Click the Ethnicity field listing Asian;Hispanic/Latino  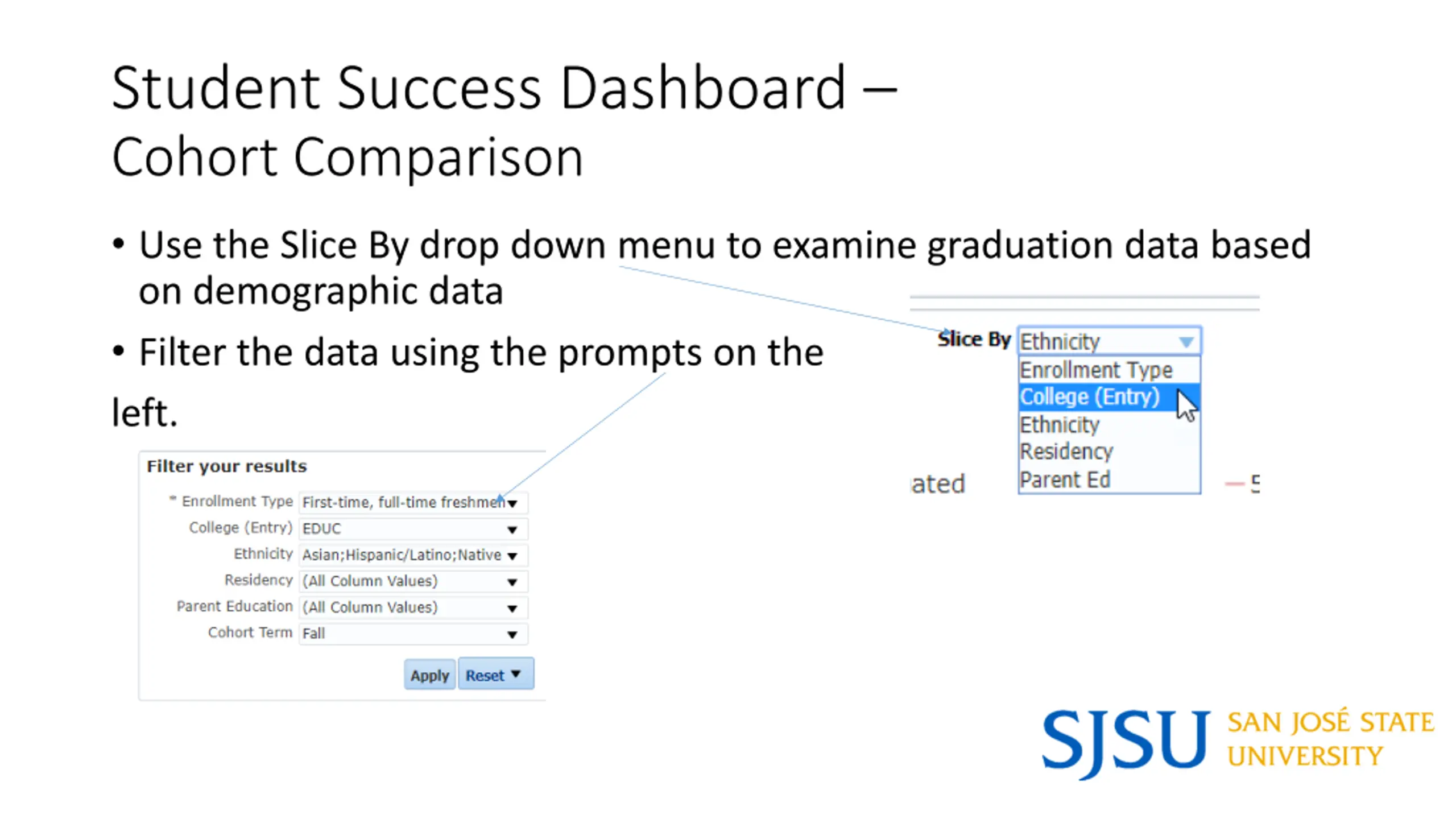[413, 555]
